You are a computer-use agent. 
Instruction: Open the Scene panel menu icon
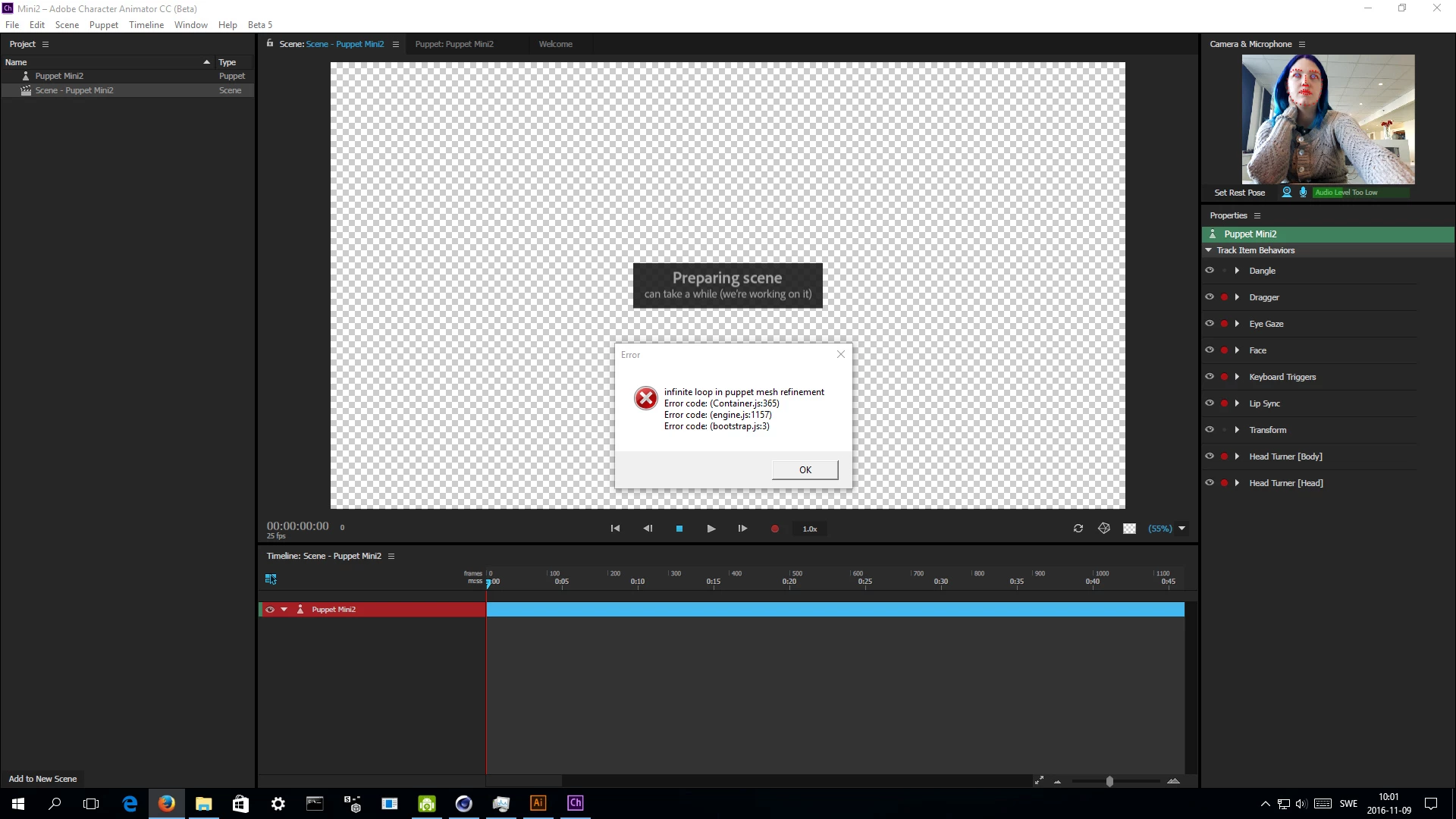pyautogui.click(x=396, y=44)
